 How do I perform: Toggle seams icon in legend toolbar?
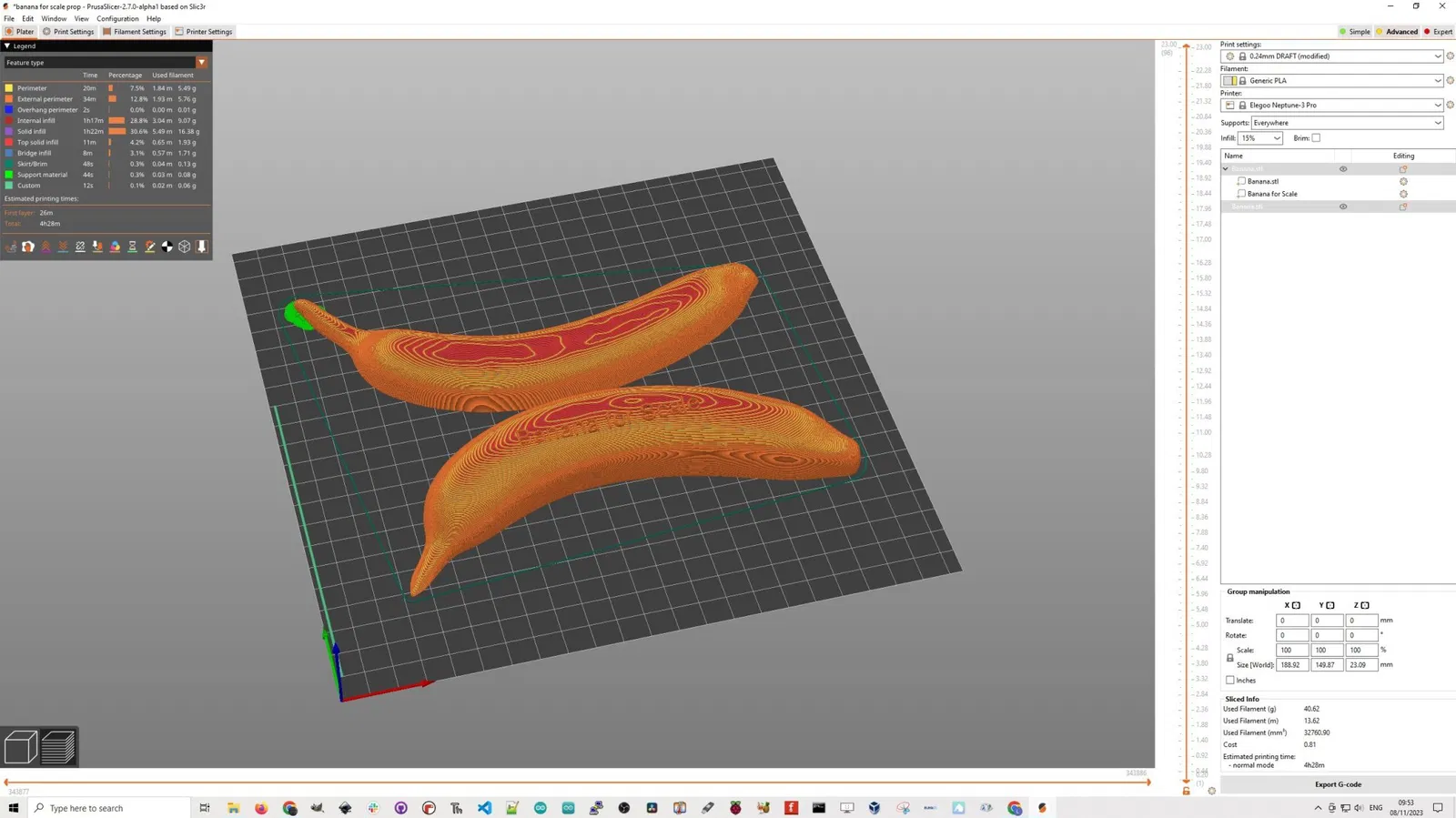click(x=80, y=247)
